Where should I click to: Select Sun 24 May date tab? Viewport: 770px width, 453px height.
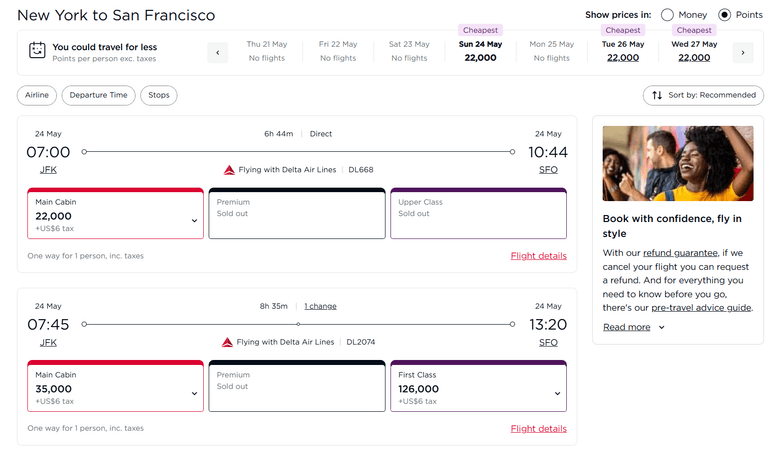point(480,51)
